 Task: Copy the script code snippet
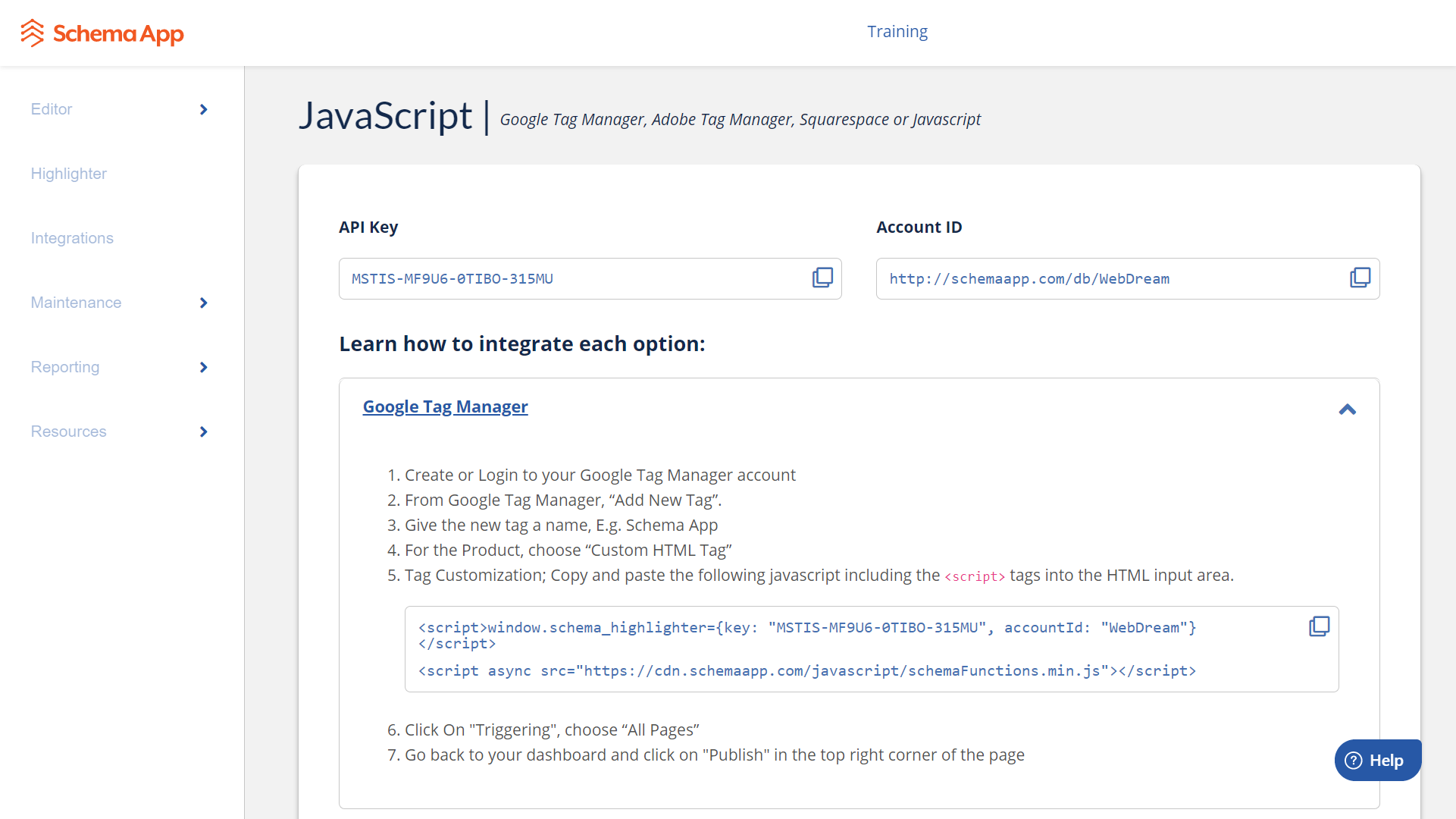pyautogui.click(x=1319, y=626)
